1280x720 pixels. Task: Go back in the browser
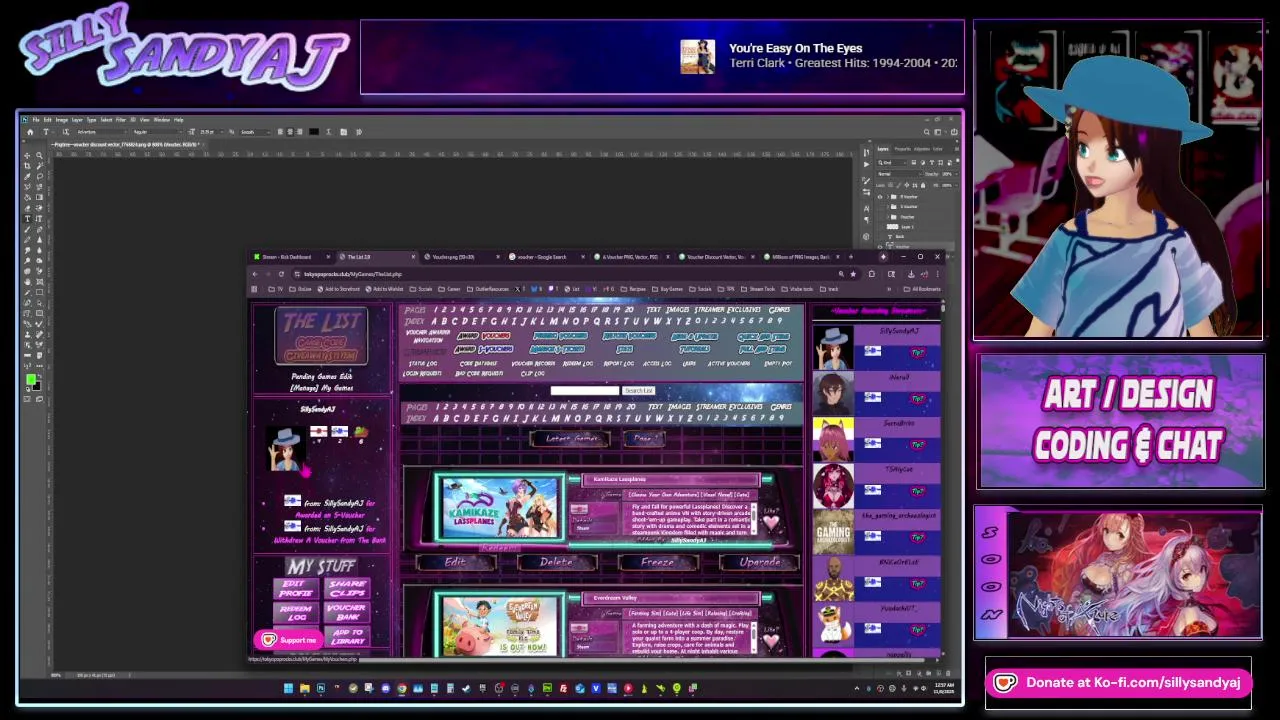pyautogui.click(x=255, y=274)
